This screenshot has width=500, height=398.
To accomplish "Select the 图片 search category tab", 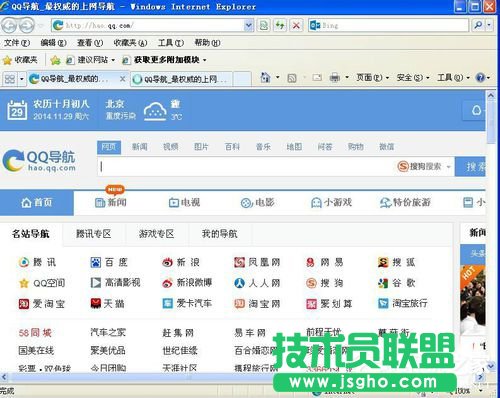I will tap(201, 147).
